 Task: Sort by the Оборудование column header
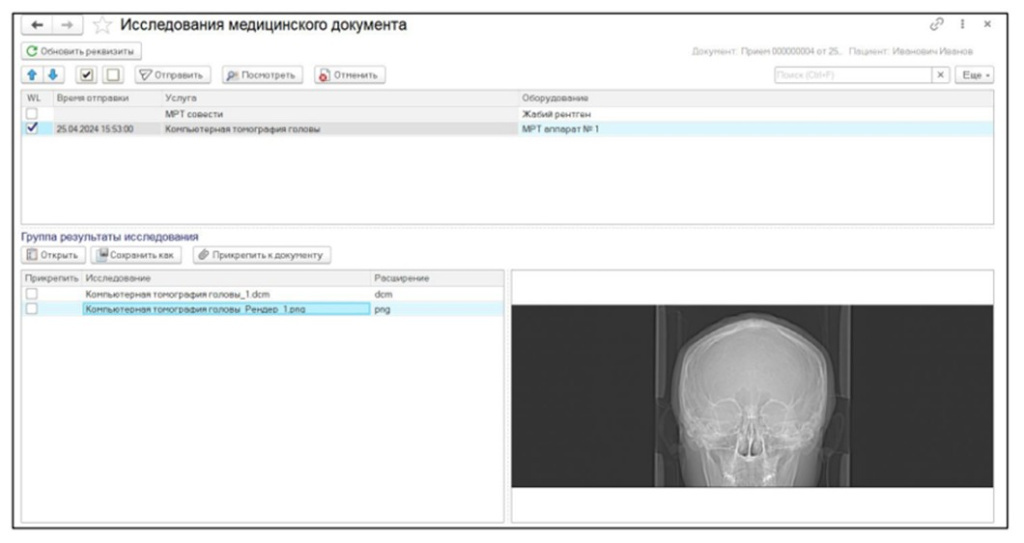click(x=756, y=98)
